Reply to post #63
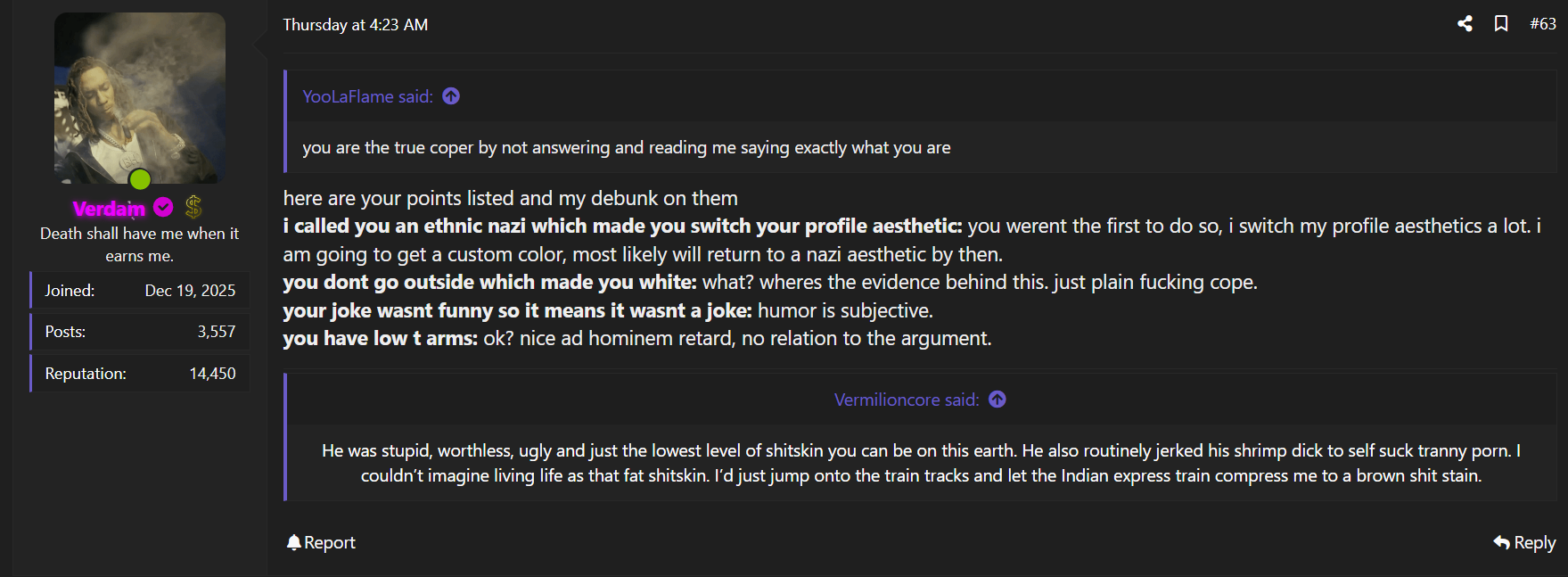The width and height of the screenshot is (1568, 577). [x=1524, y=542]
